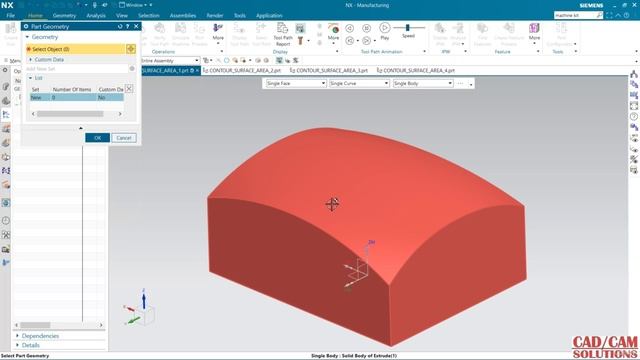Screen dimensions: 640x360
Task: Click Cancel in Part Geometry dialog
Action: 124,138
